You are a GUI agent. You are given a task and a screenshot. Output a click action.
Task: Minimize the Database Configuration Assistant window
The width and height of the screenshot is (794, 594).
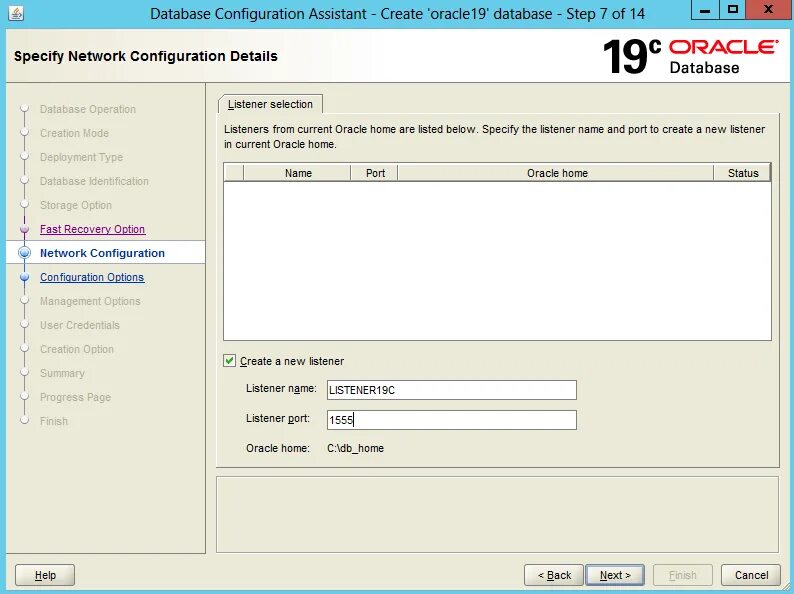704,10
